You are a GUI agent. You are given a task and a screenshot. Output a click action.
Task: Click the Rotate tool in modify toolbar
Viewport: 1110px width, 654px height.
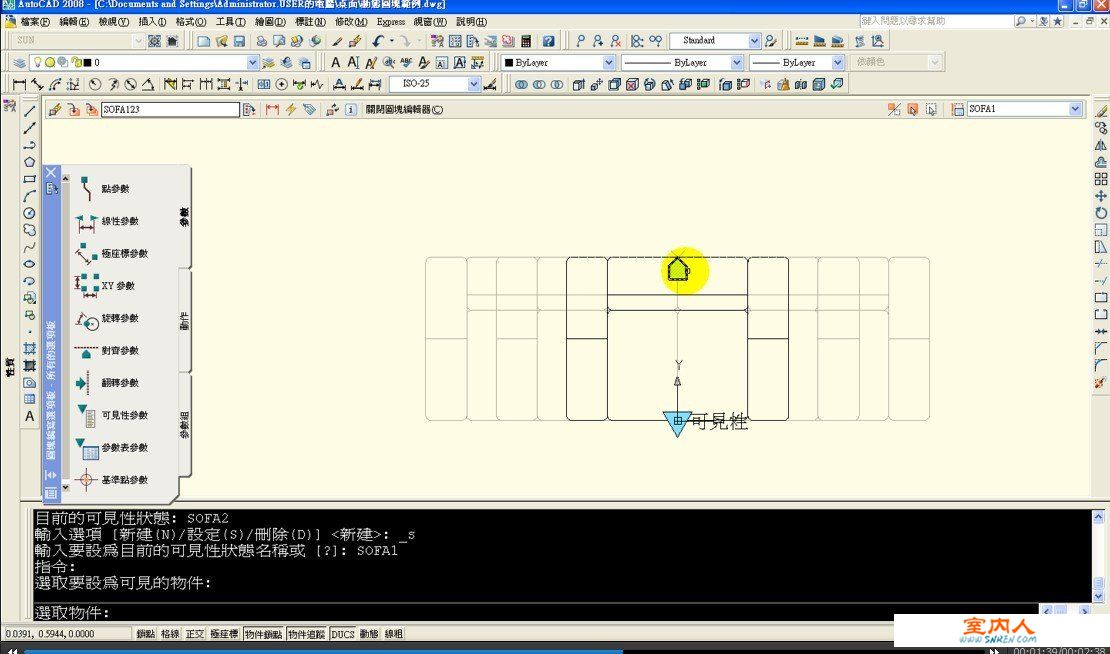pos(1101,213)
